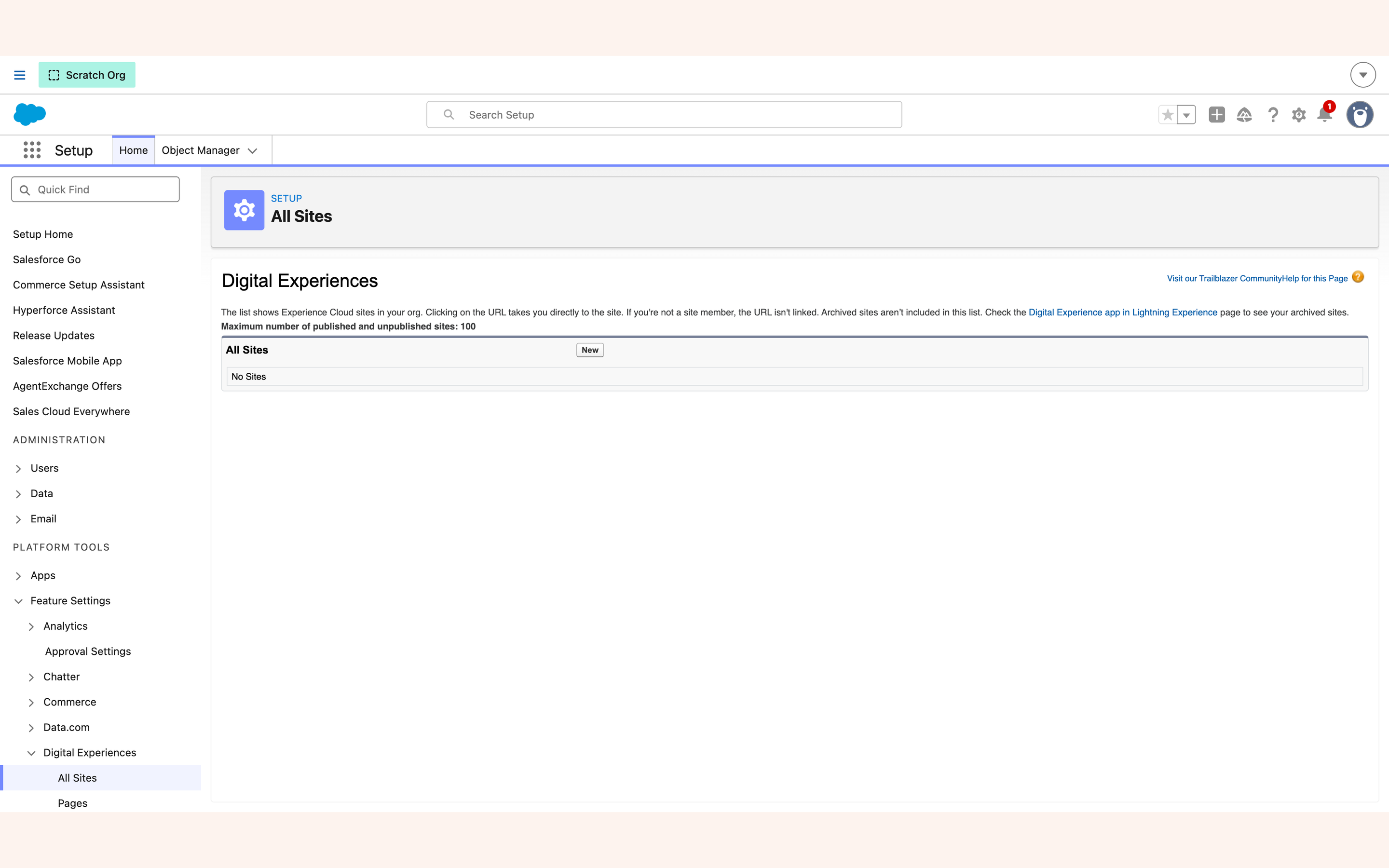Open the favorites list dropdown arrow
Image resolution: width=1389 pixels, height=868 pixels.
pyautogui.click(x=1186, y=115)
